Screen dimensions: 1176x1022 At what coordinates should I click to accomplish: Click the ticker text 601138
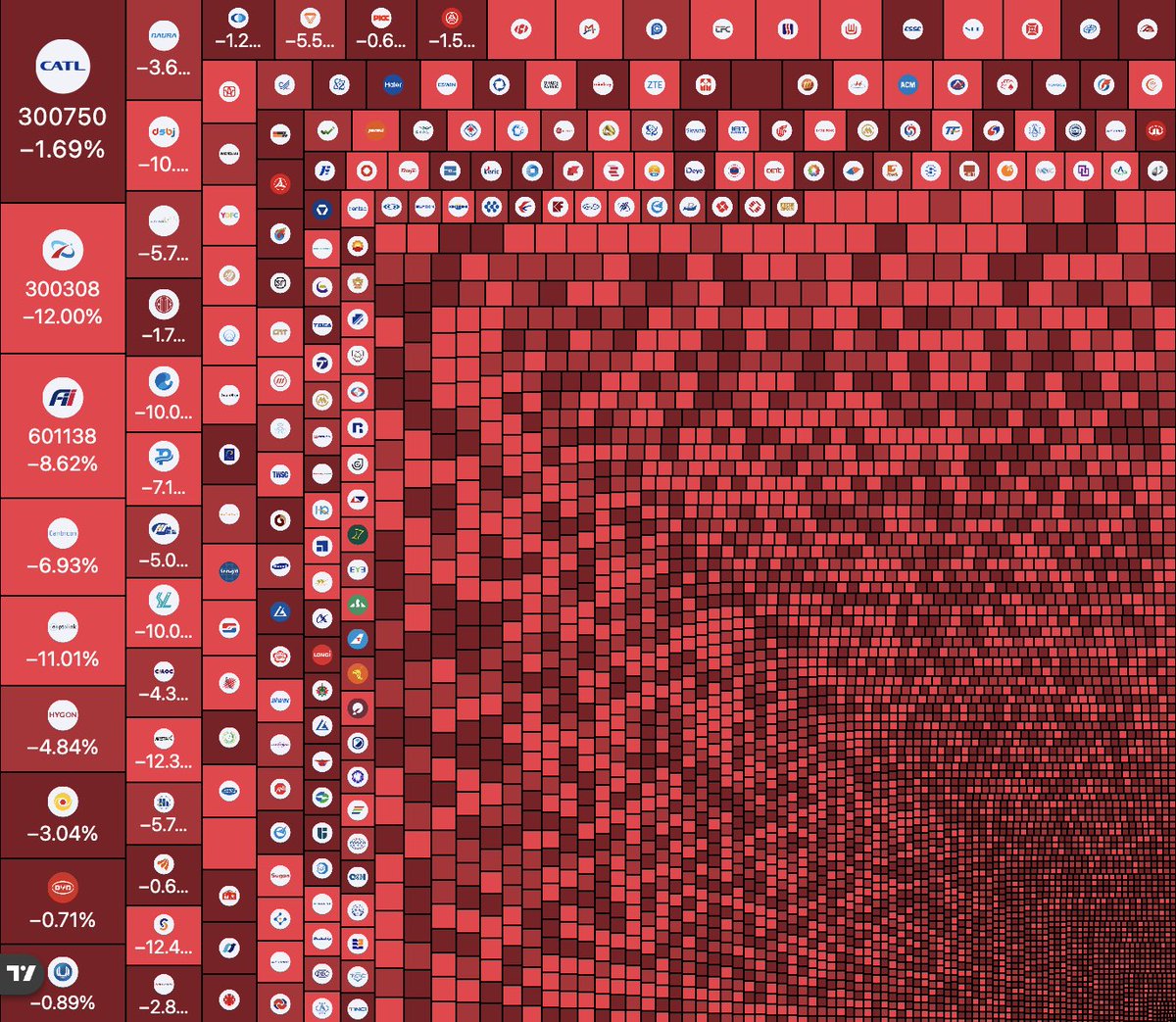pyautogui.click(x=63, y=436)
